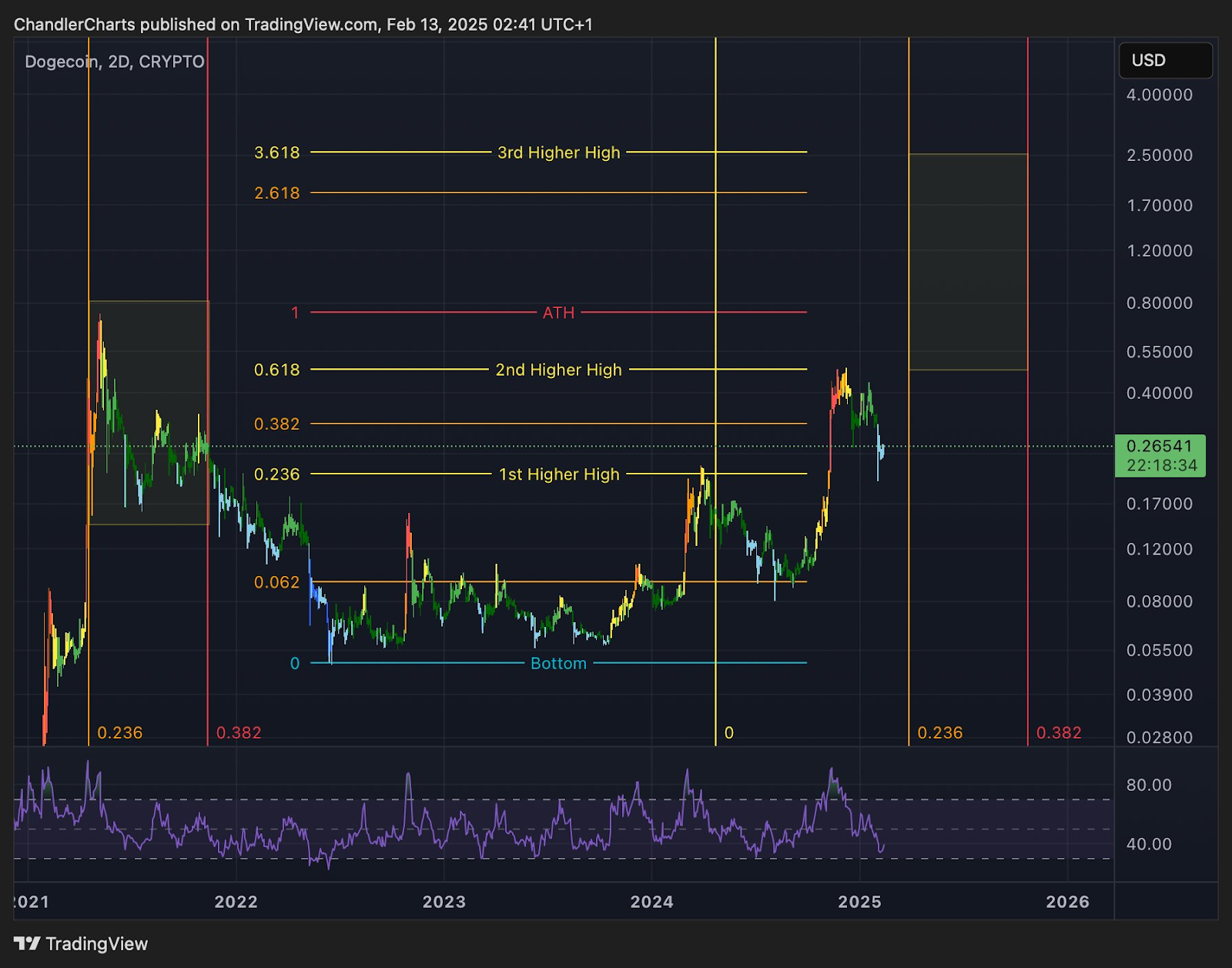
Task: Click the 0.618 Fibonacci level value
Action: [277, 370]
